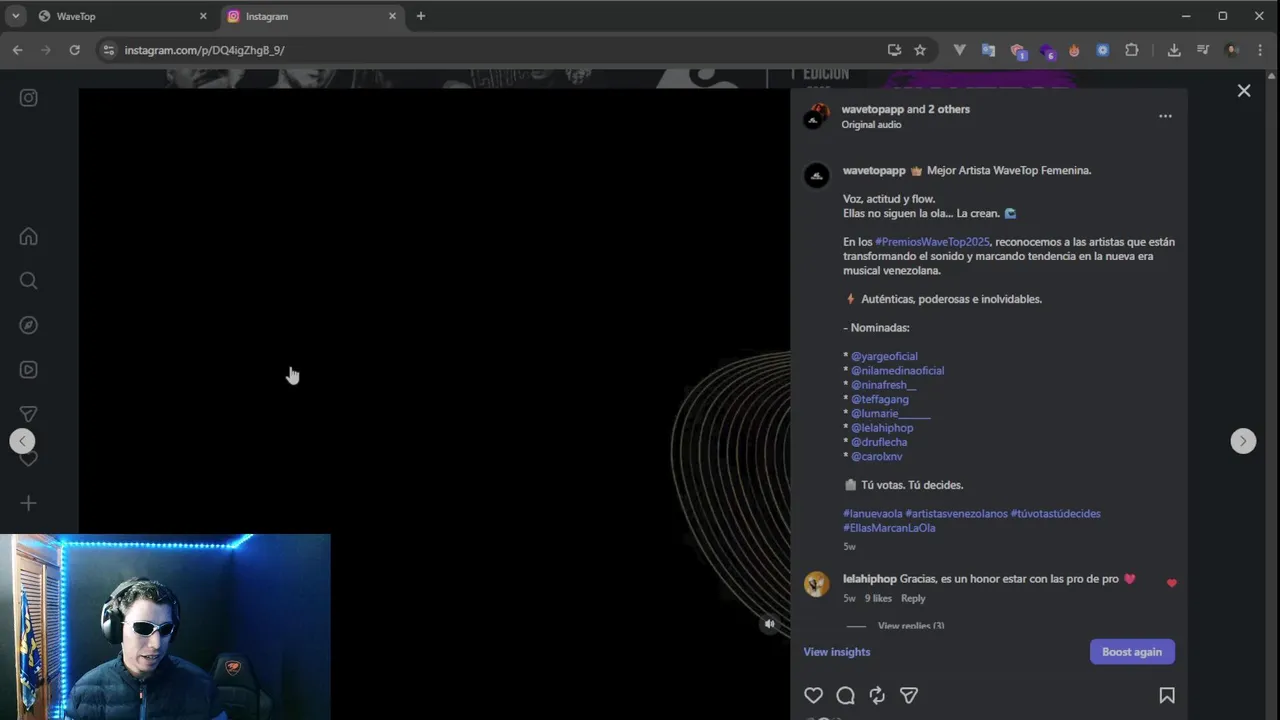Share the post via paper-plane icon

[x=909, y=696]
